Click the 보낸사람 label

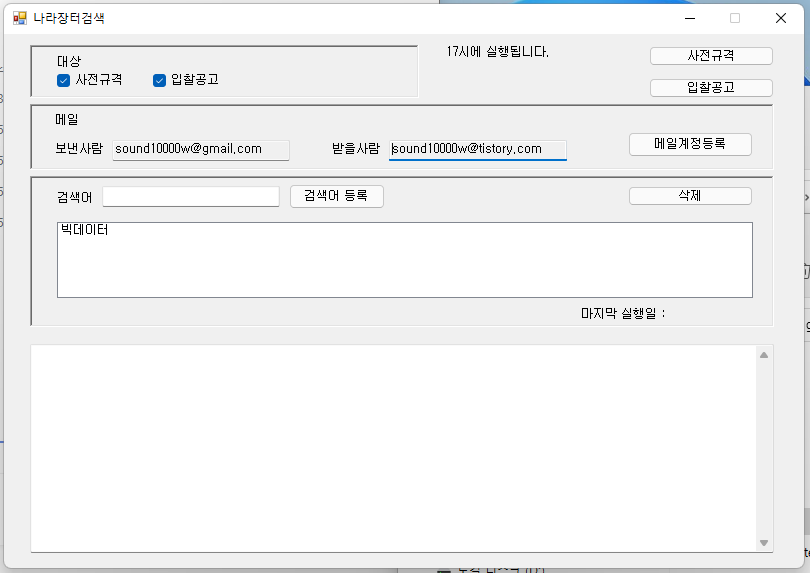pyautogui.click(x=79, y=149)
